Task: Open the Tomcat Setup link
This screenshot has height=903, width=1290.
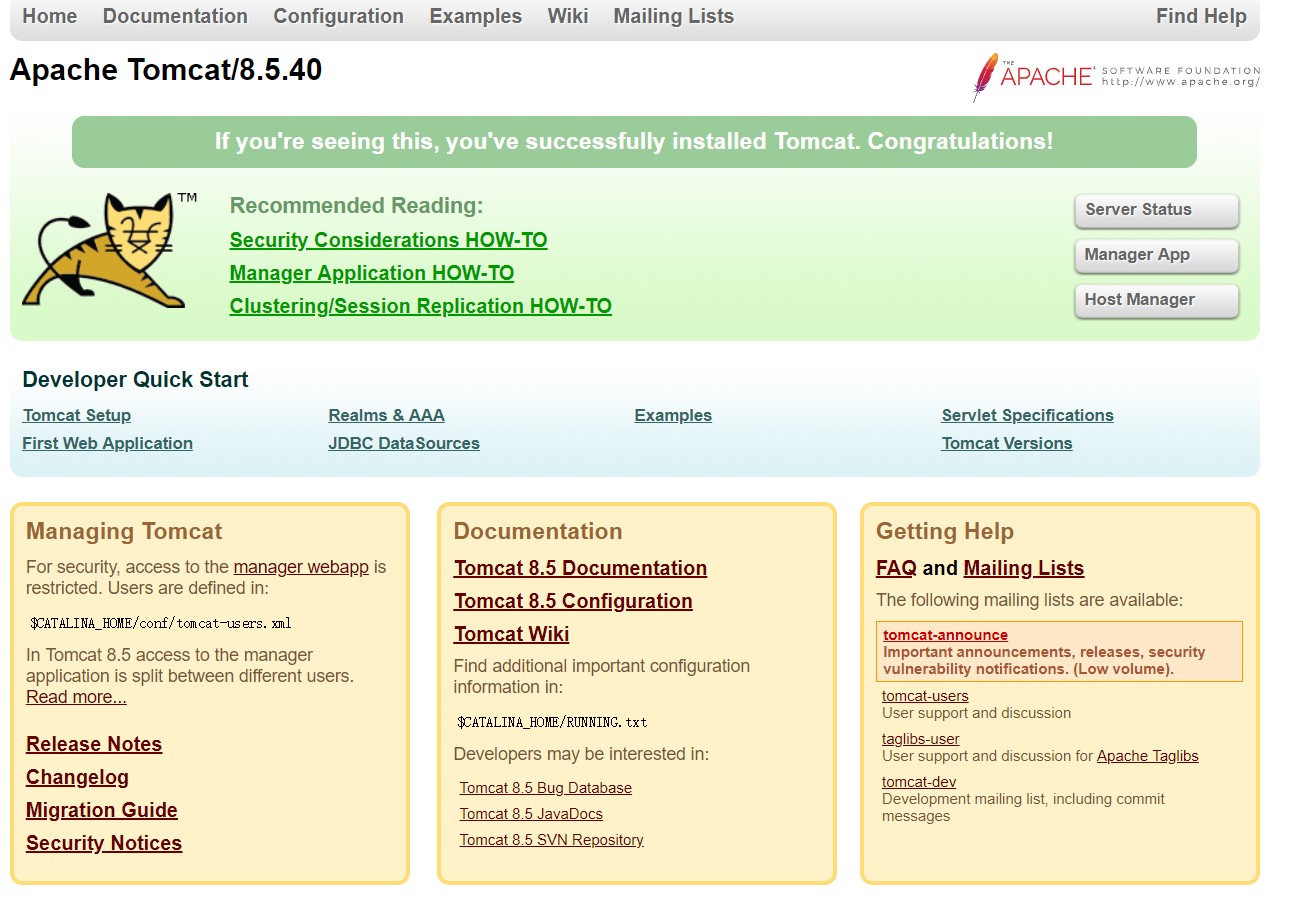Action: [x=76, y=415]
